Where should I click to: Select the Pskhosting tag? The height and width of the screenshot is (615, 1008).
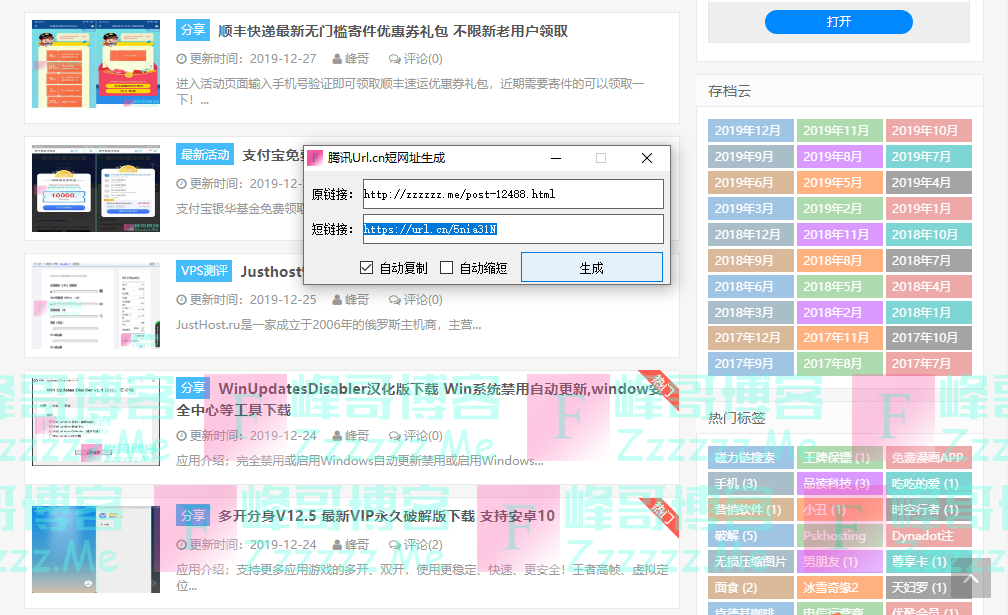(x=840, y=535)
